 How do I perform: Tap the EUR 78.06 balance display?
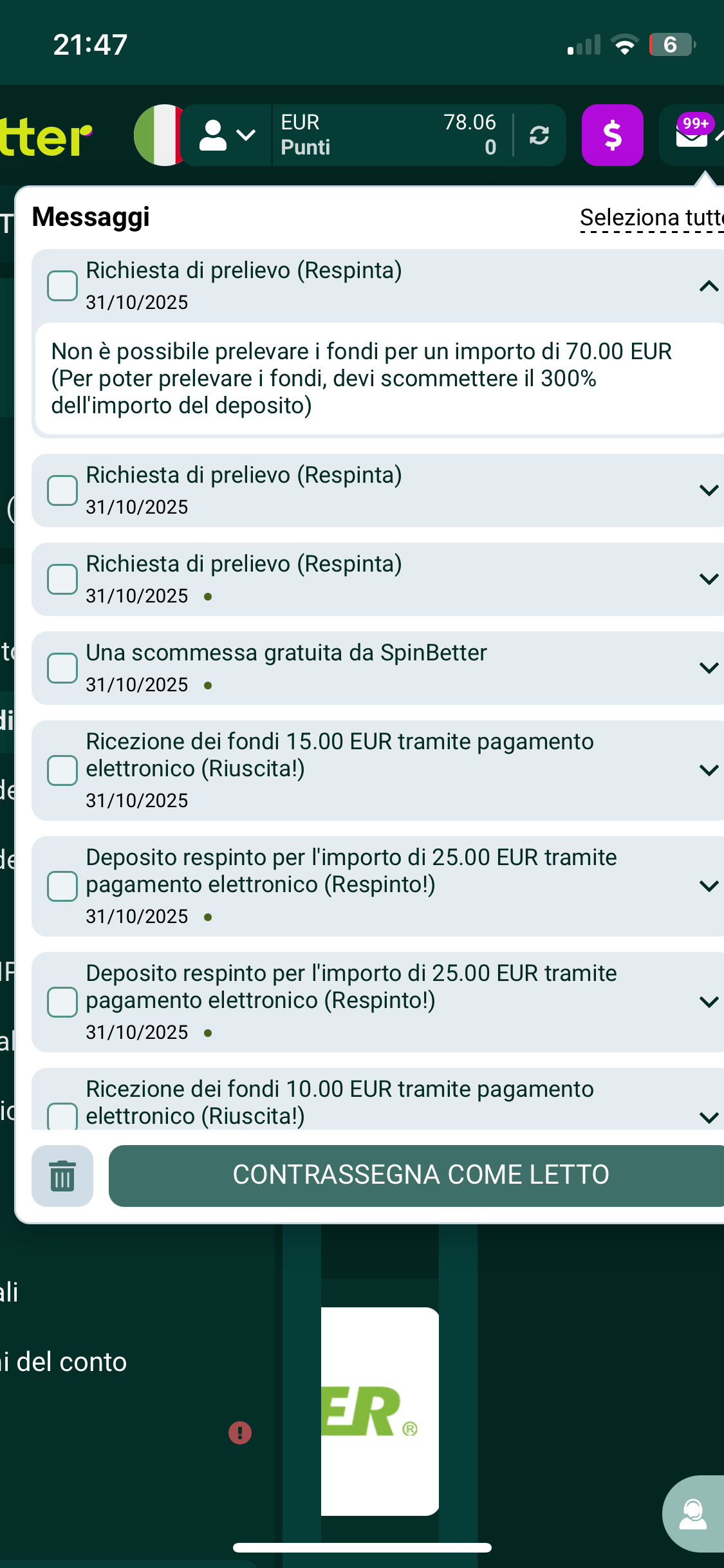389,135
